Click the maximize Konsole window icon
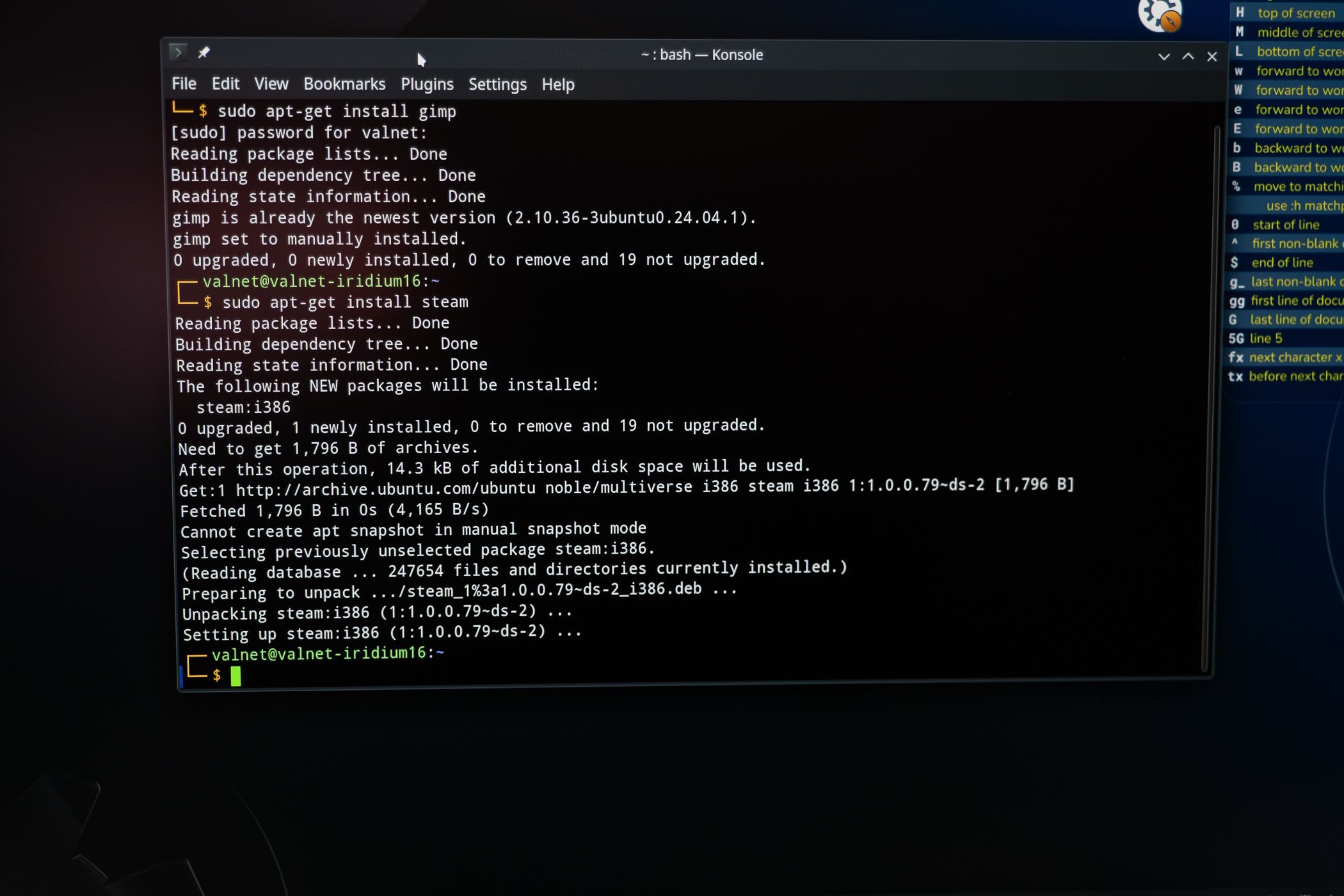 (x=1187, y=55)
